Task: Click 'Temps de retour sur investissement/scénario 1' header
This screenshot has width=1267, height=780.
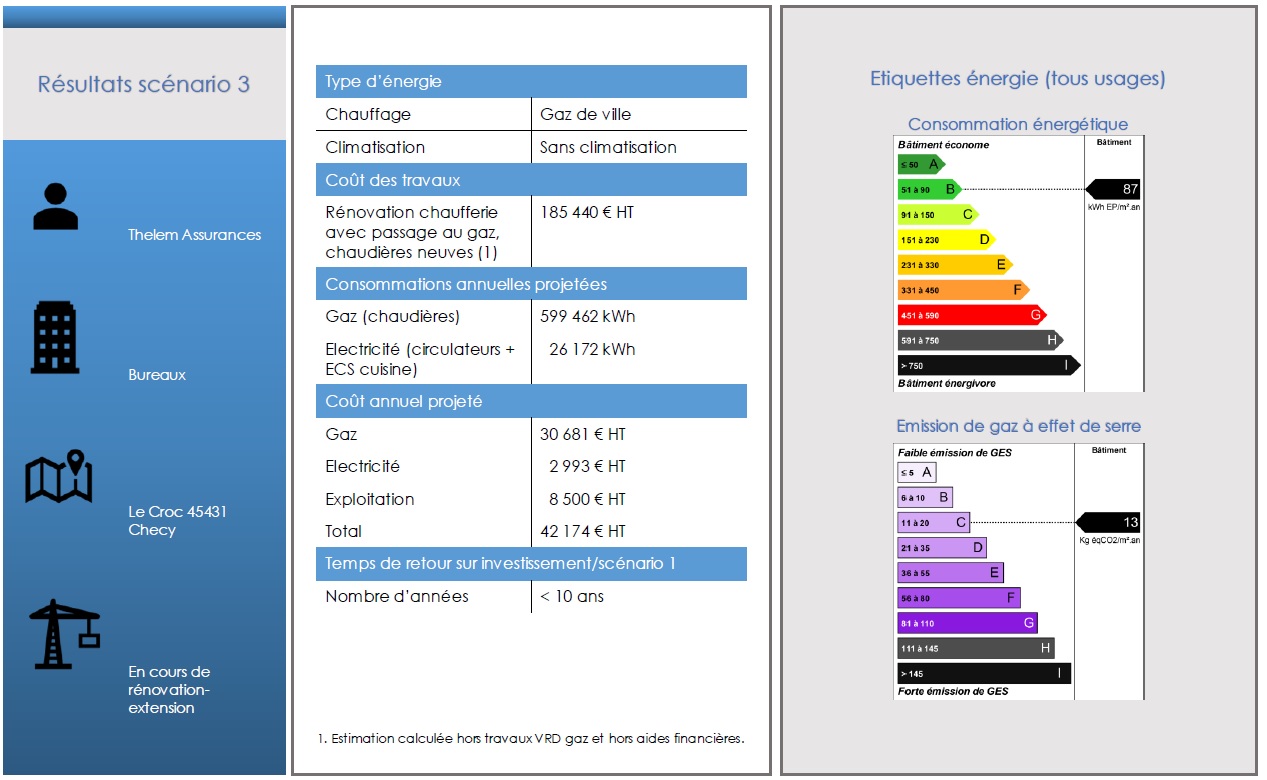Action: coord(531,564)
